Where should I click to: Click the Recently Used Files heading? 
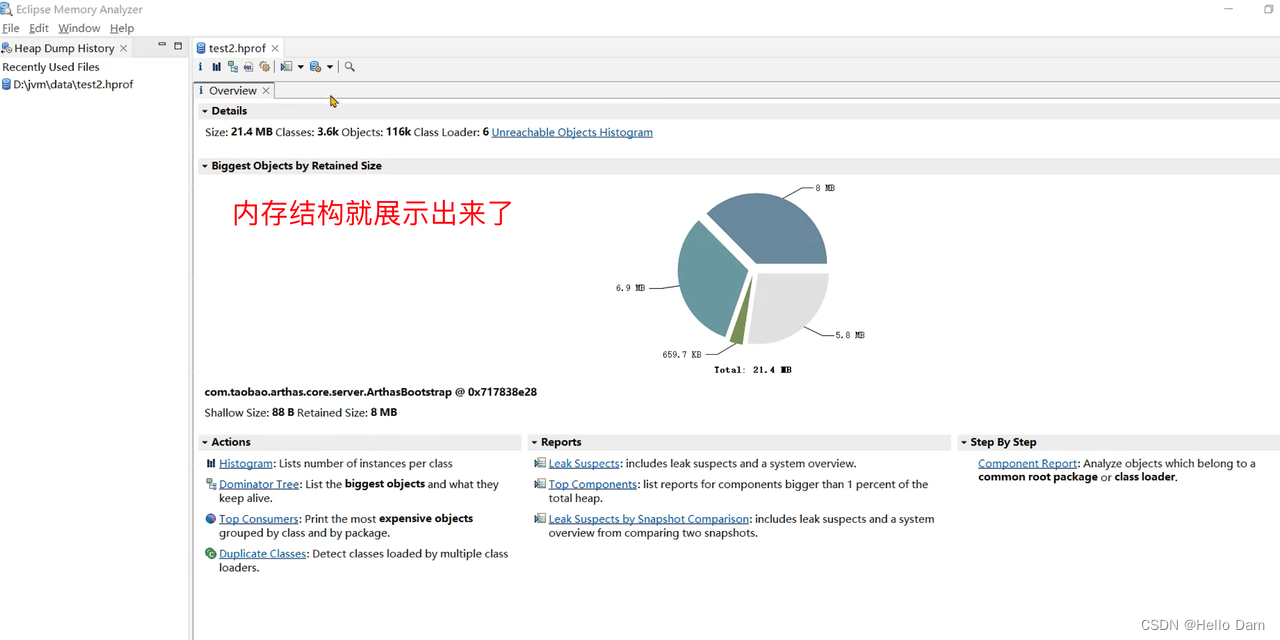51,67
